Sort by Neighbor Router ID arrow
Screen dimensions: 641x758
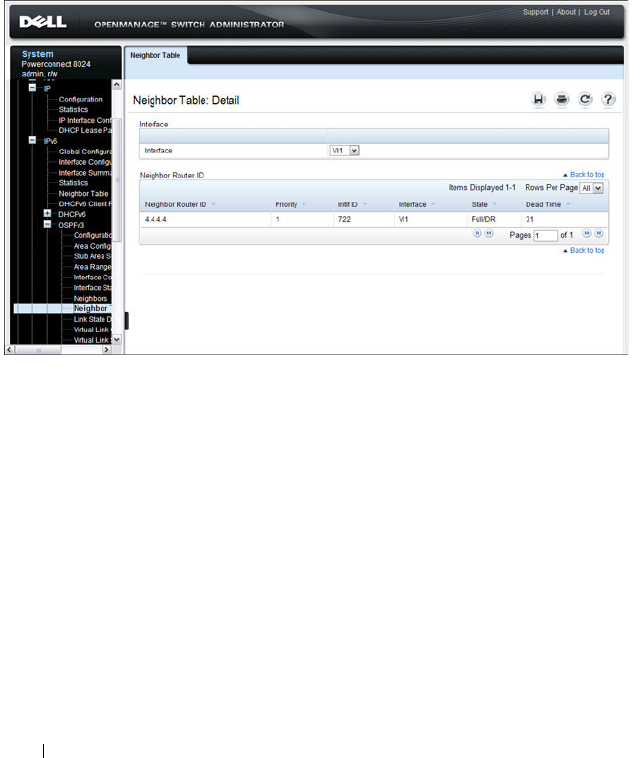pyautogui.click(x=213, y=204)
